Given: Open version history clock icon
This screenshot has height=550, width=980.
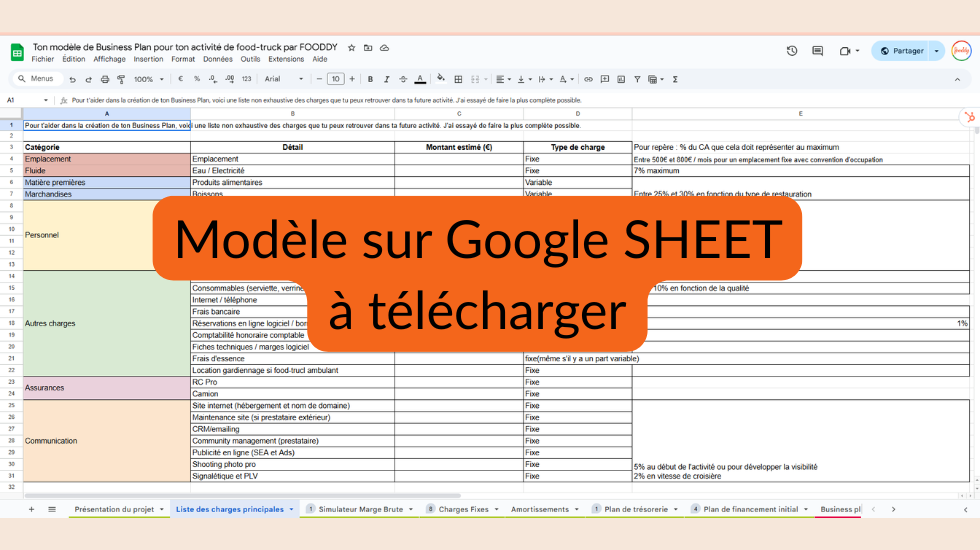Looking at the screenshot, I should point(792,51).
